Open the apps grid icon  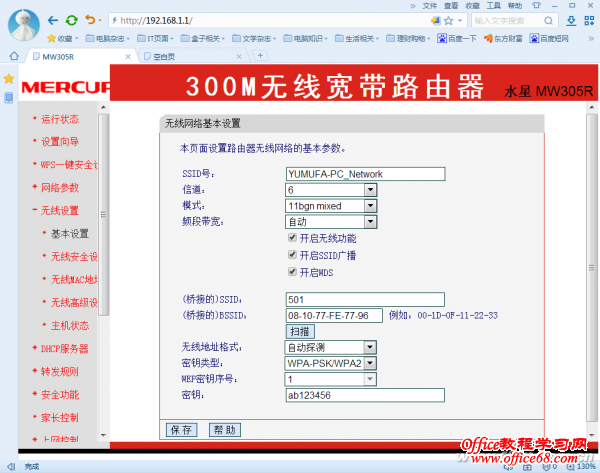coord(589,21)
